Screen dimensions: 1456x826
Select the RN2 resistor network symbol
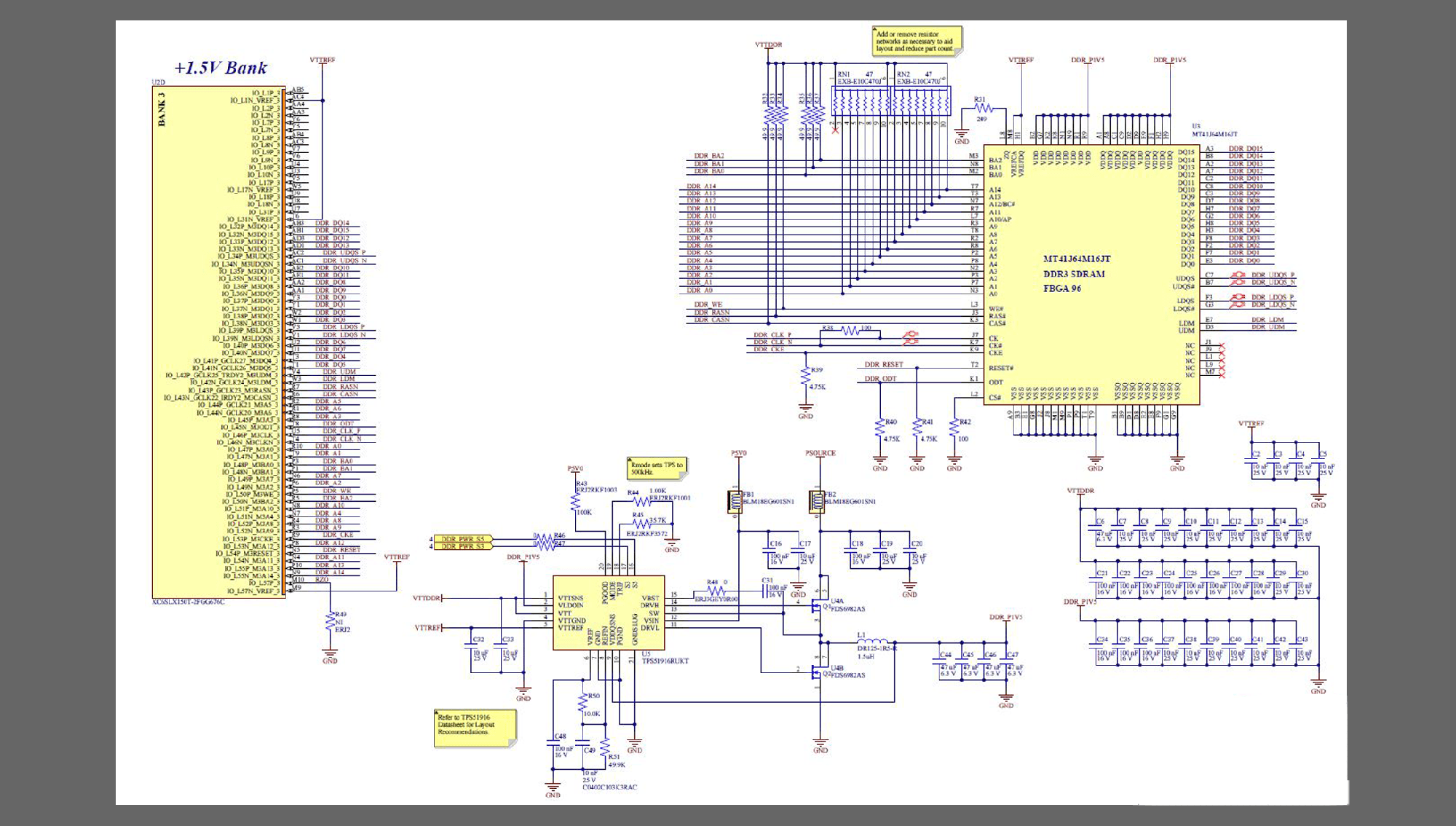point(921,101)
